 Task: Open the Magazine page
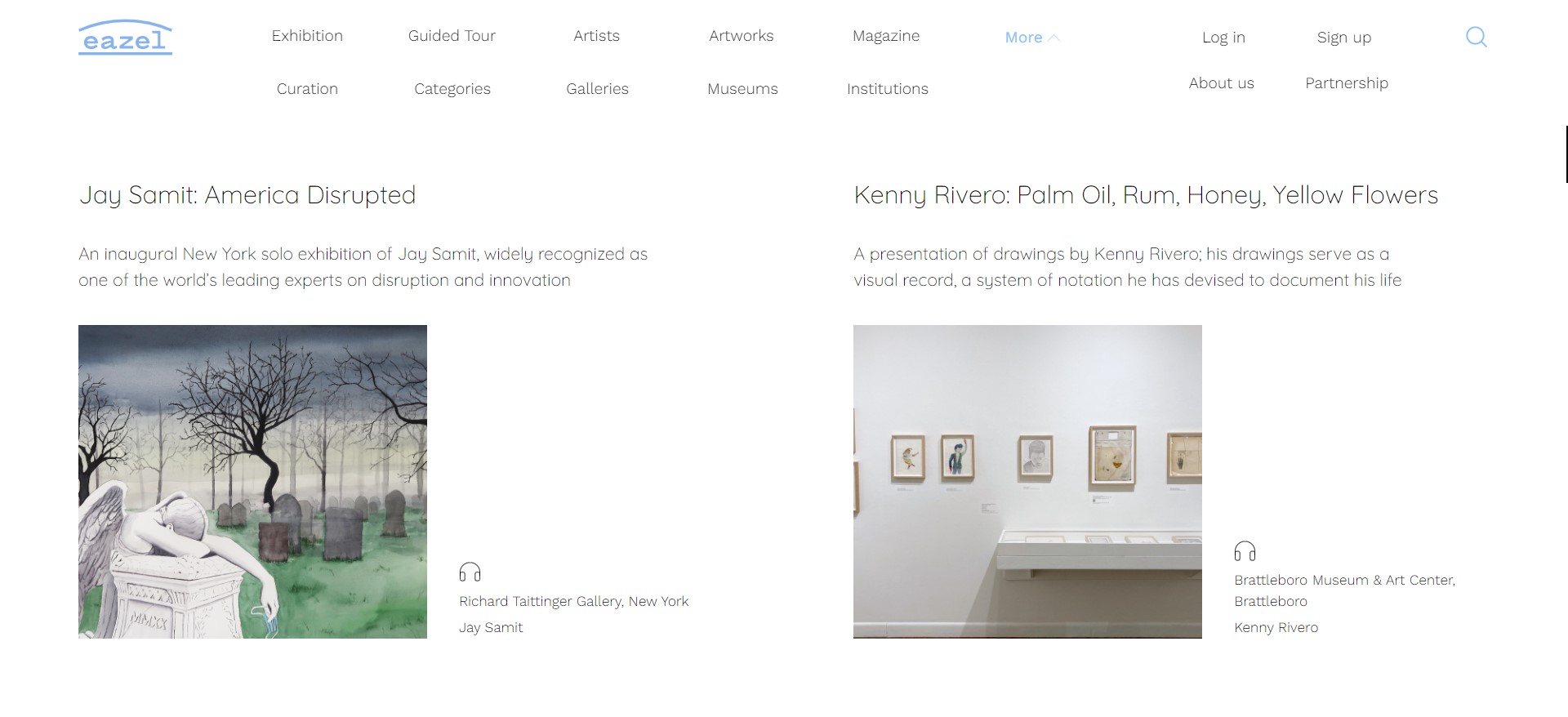click(886, 36)
